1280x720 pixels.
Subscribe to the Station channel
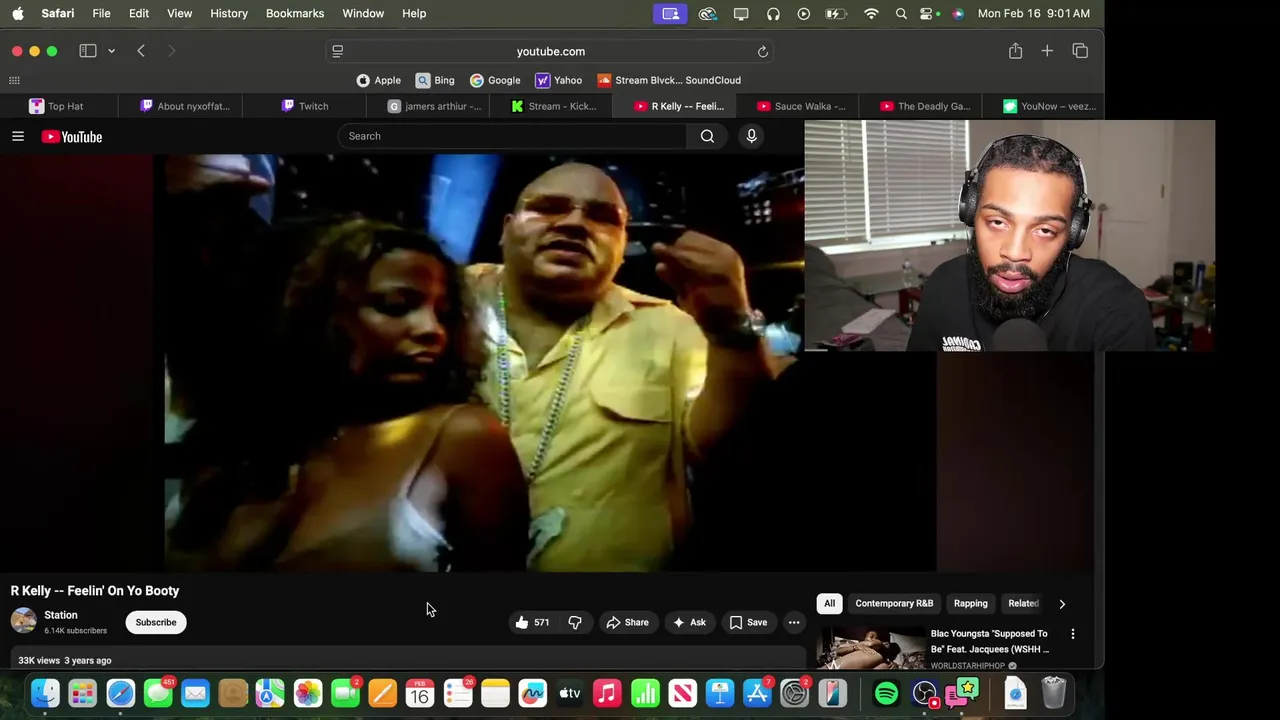pos(156,622)
